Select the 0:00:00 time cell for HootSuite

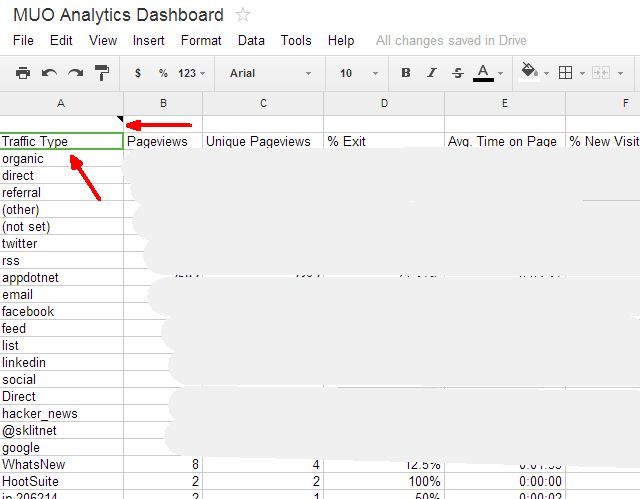[505, 481]
